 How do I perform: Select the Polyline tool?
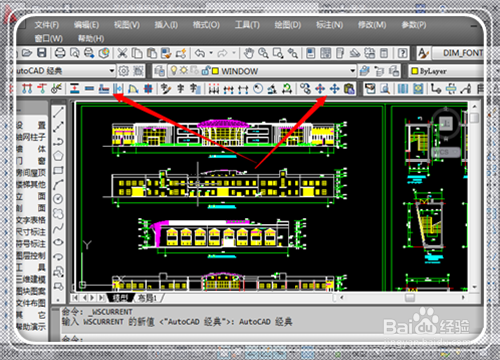(x=58, y=141)
